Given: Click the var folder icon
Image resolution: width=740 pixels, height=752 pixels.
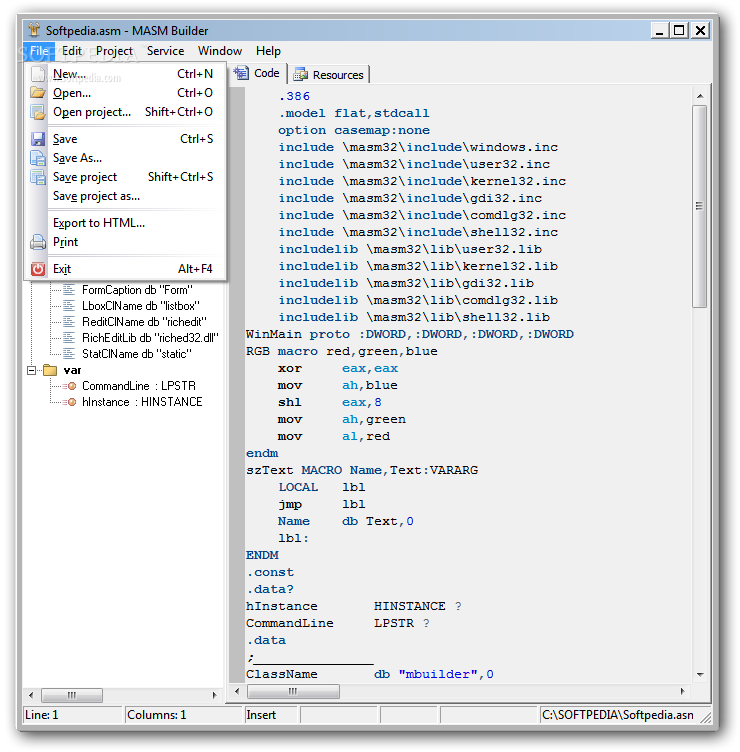Looking at the screenshot, I should [x=50, y=370].
